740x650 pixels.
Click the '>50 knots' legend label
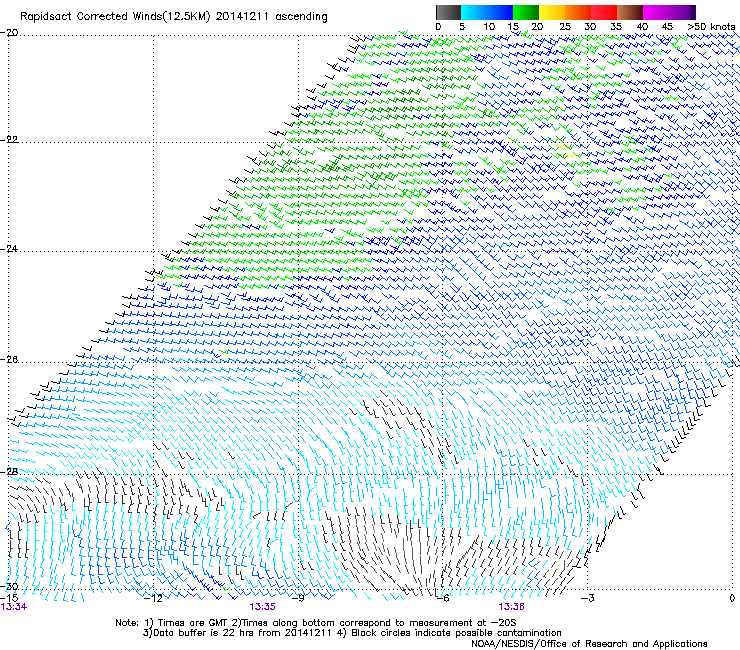711,27
